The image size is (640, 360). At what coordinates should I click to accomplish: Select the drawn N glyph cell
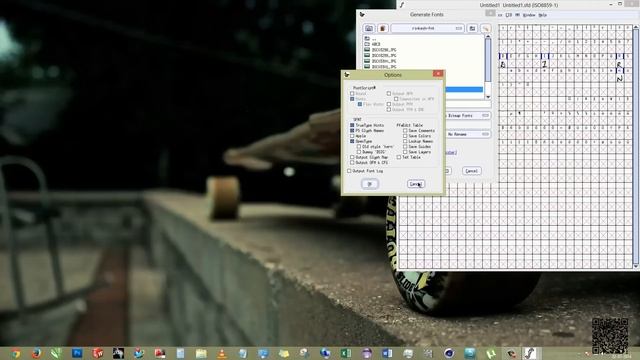620,79
